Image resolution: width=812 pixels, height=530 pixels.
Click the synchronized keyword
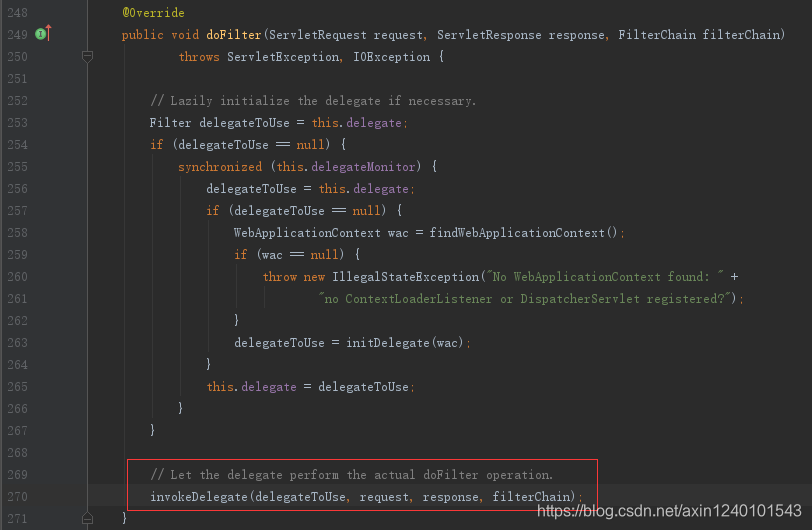[220, 167]
